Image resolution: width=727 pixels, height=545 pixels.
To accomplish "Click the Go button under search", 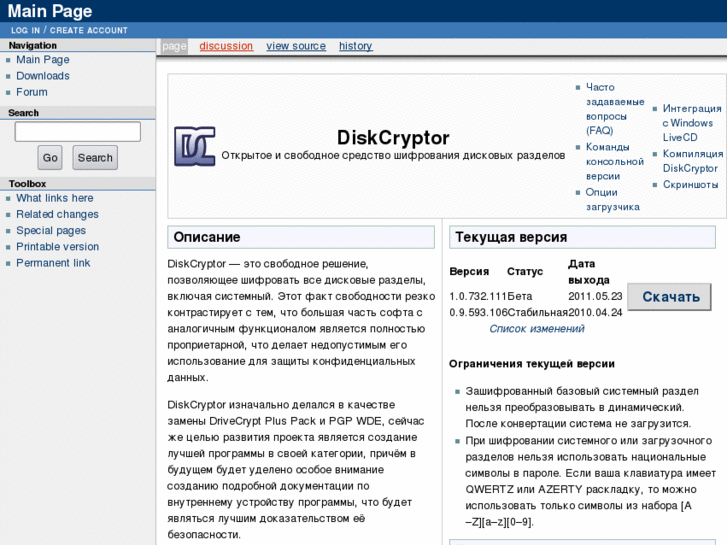I will pos(50,158).
